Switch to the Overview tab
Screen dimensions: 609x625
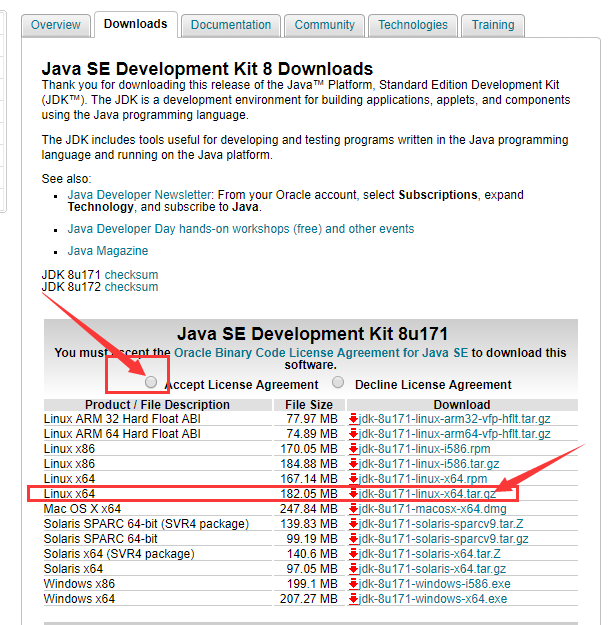(56, 25)
